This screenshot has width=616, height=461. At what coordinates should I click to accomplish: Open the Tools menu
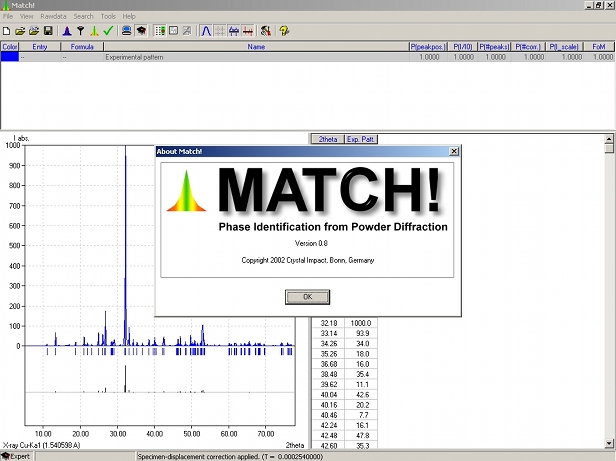point(108,17)
